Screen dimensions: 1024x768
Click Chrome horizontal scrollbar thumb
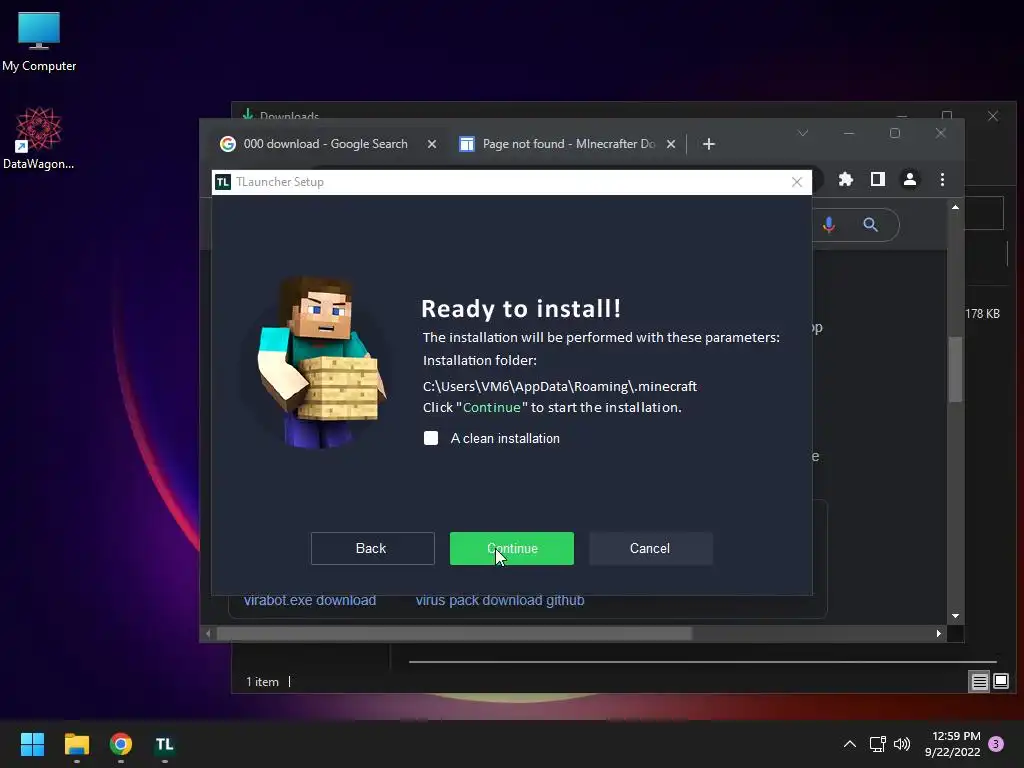[454, 633]
